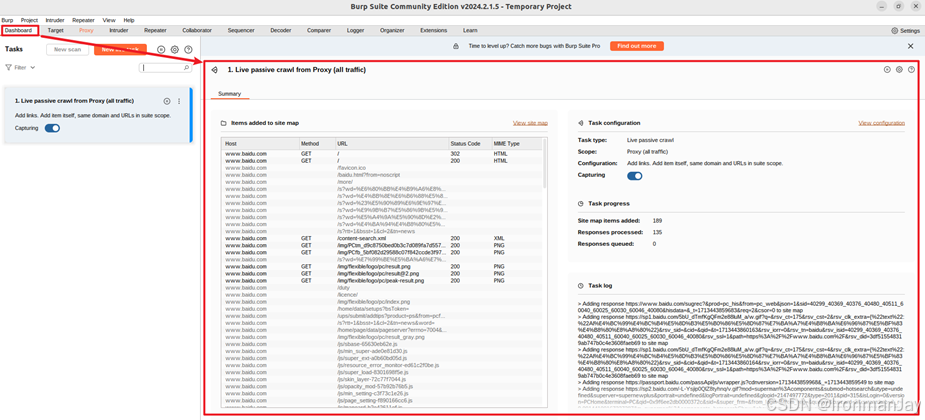
Task: Select the /licence/ row
Action: [x=382, y=295]
